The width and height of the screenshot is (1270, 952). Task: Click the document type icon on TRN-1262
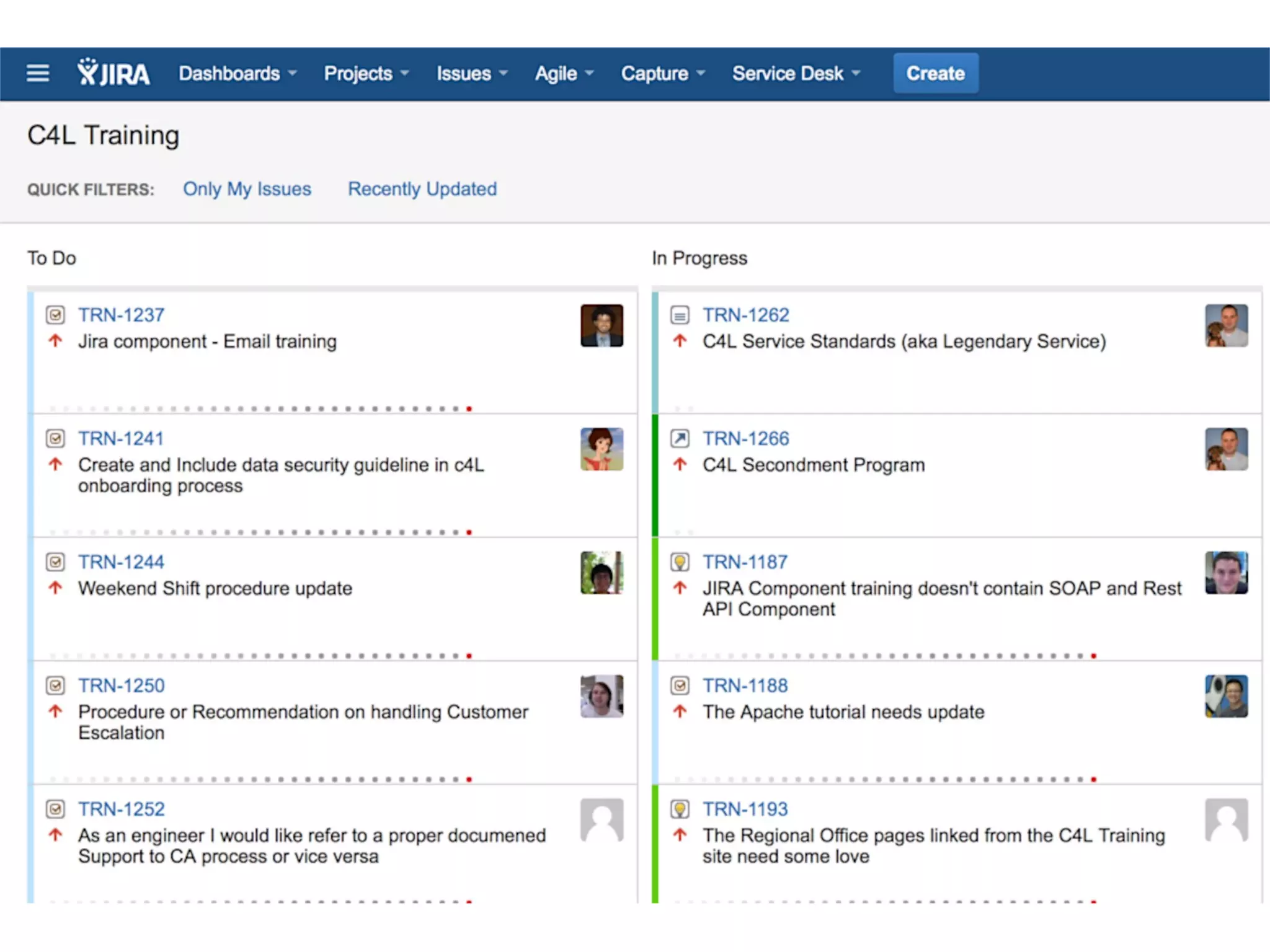[x=680, y=315]
